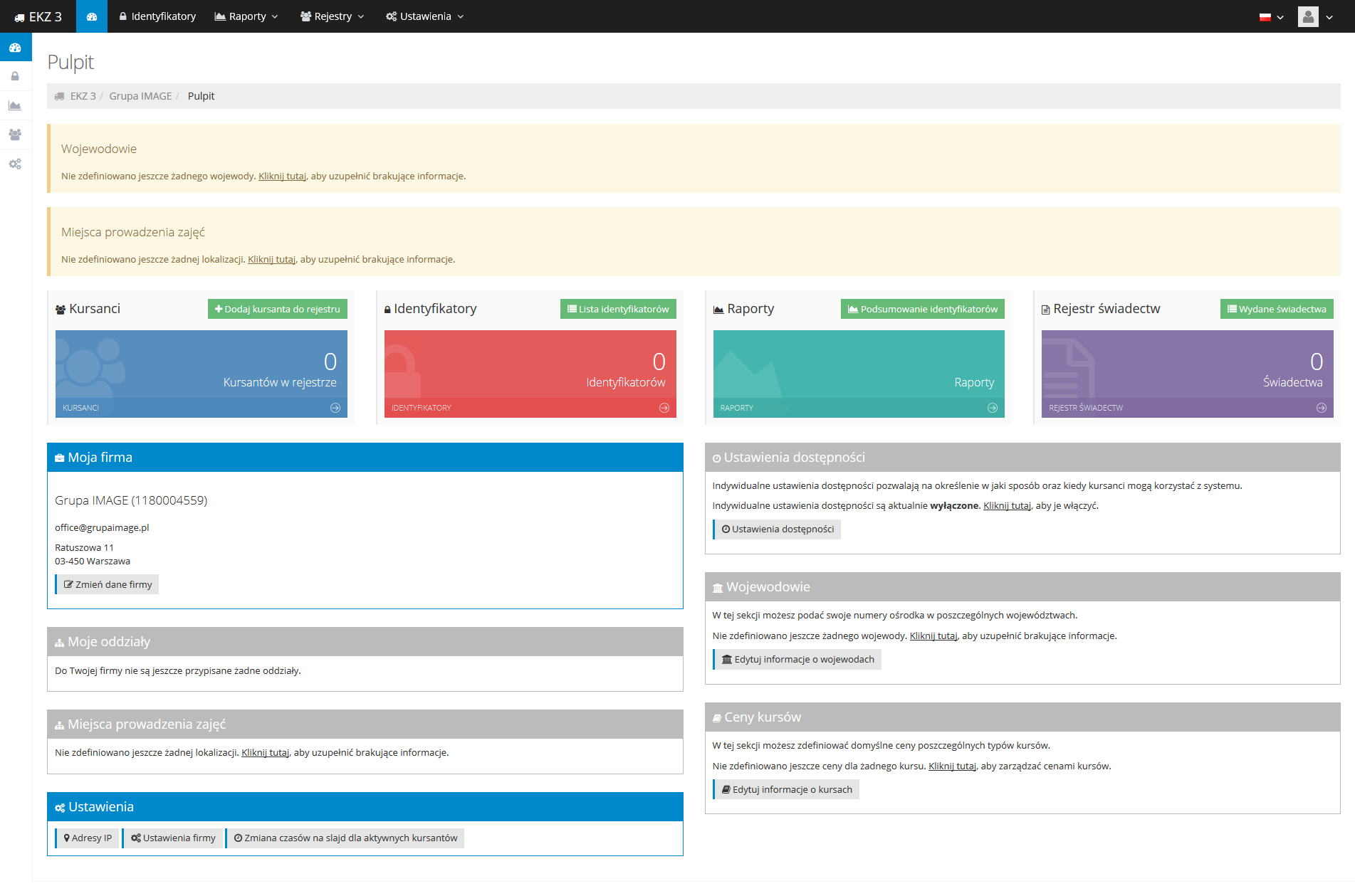Click KURSANCI footer label in blue tile
Image resolution: width=1355 pixels, height=896 pixels.
(x=80, y=408)
